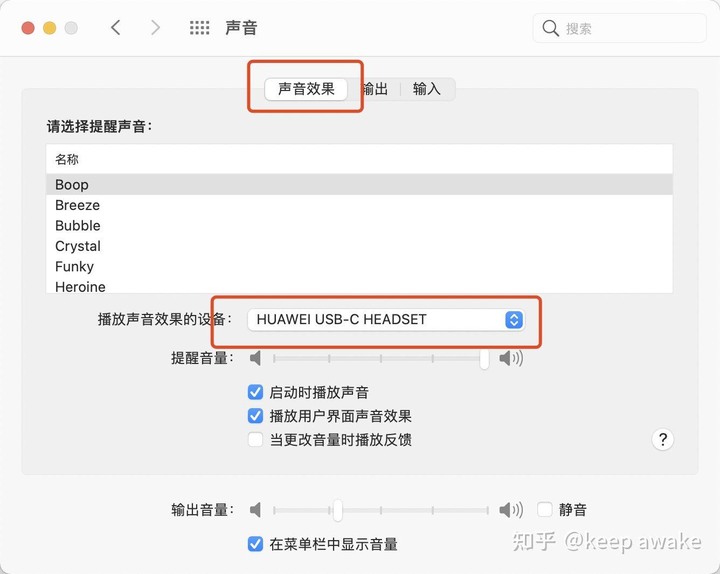Toggle 在菜单栏中显示音量 checkbox

(255, 544)
